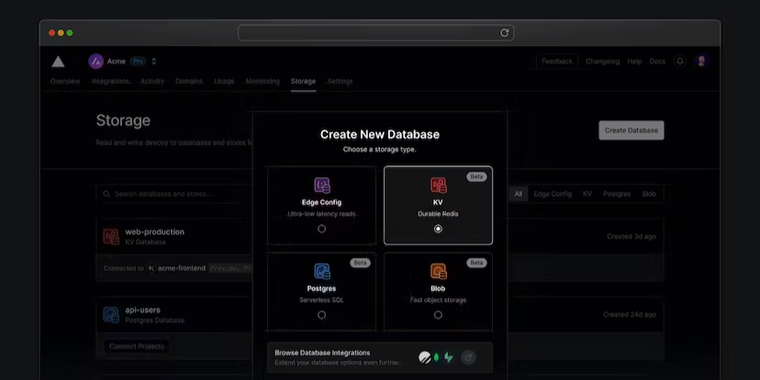
Task: Filter list by Postgres
Action: point(617,194)
